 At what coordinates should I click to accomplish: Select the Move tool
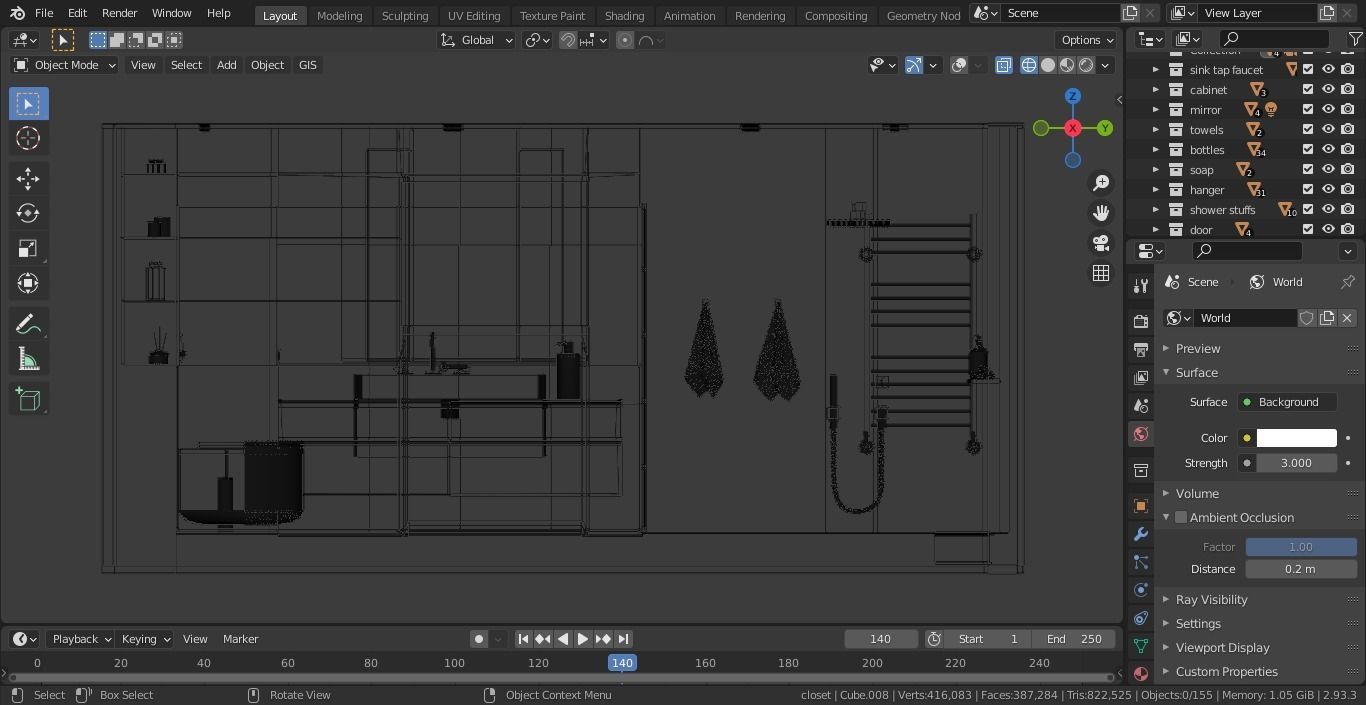pyautogui.click(x=28, y=179)
